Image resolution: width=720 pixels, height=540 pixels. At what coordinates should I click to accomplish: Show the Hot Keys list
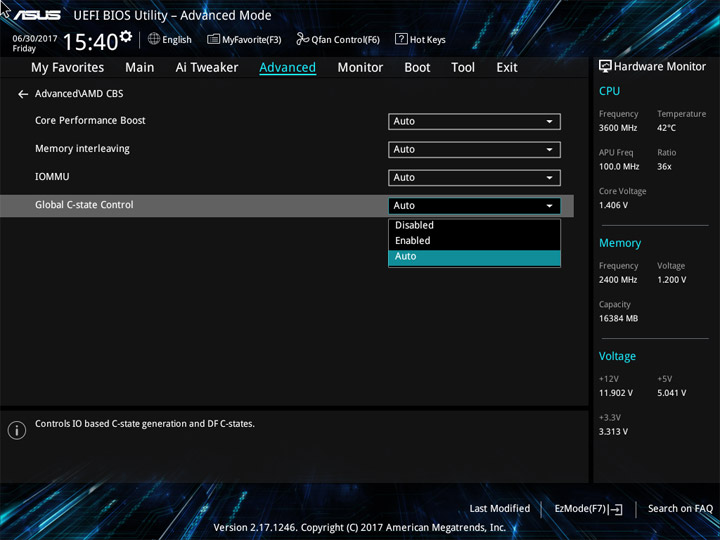[x=420, y=39]
